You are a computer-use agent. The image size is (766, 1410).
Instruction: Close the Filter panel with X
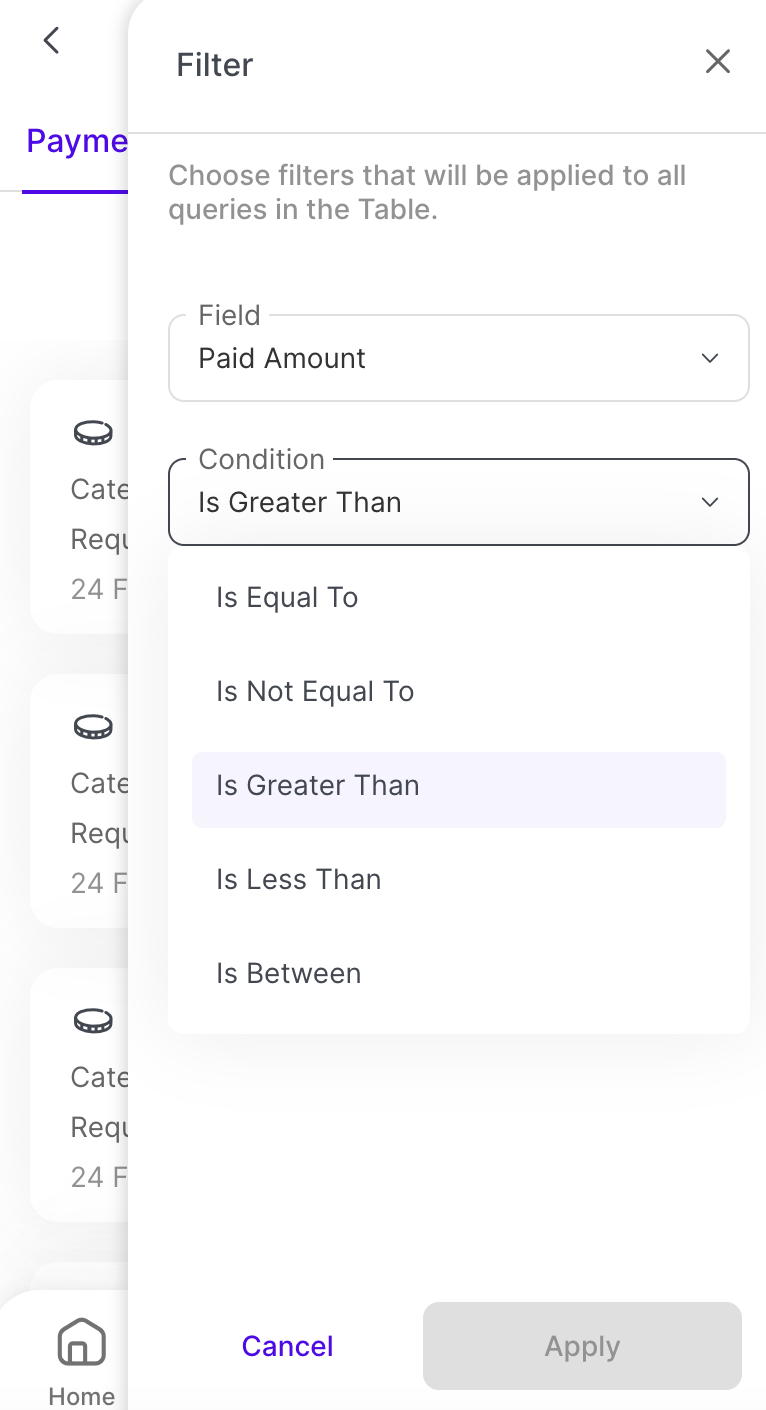coord(718,62)
